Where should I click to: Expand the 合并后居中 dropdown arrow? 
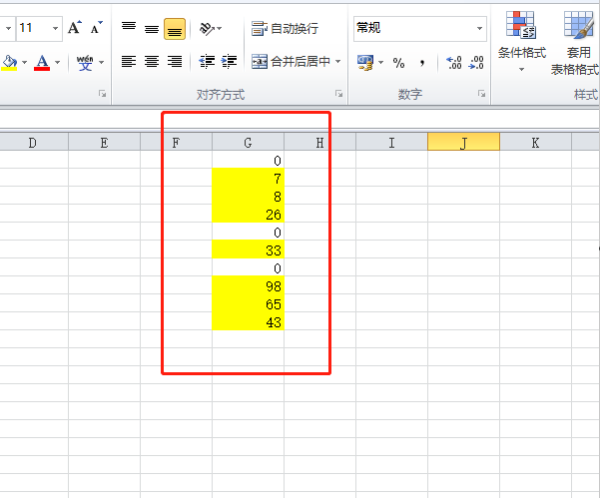pos(338,62)
